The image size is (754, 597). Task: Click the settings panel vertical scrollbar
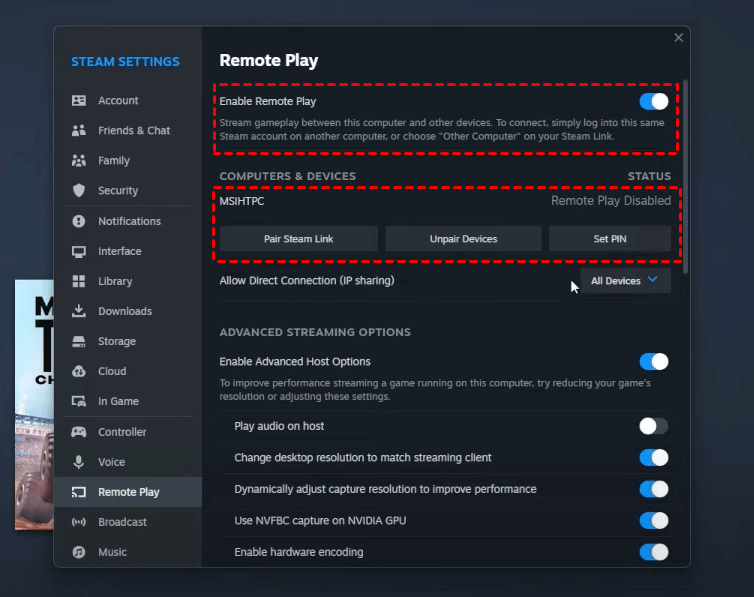685,177
